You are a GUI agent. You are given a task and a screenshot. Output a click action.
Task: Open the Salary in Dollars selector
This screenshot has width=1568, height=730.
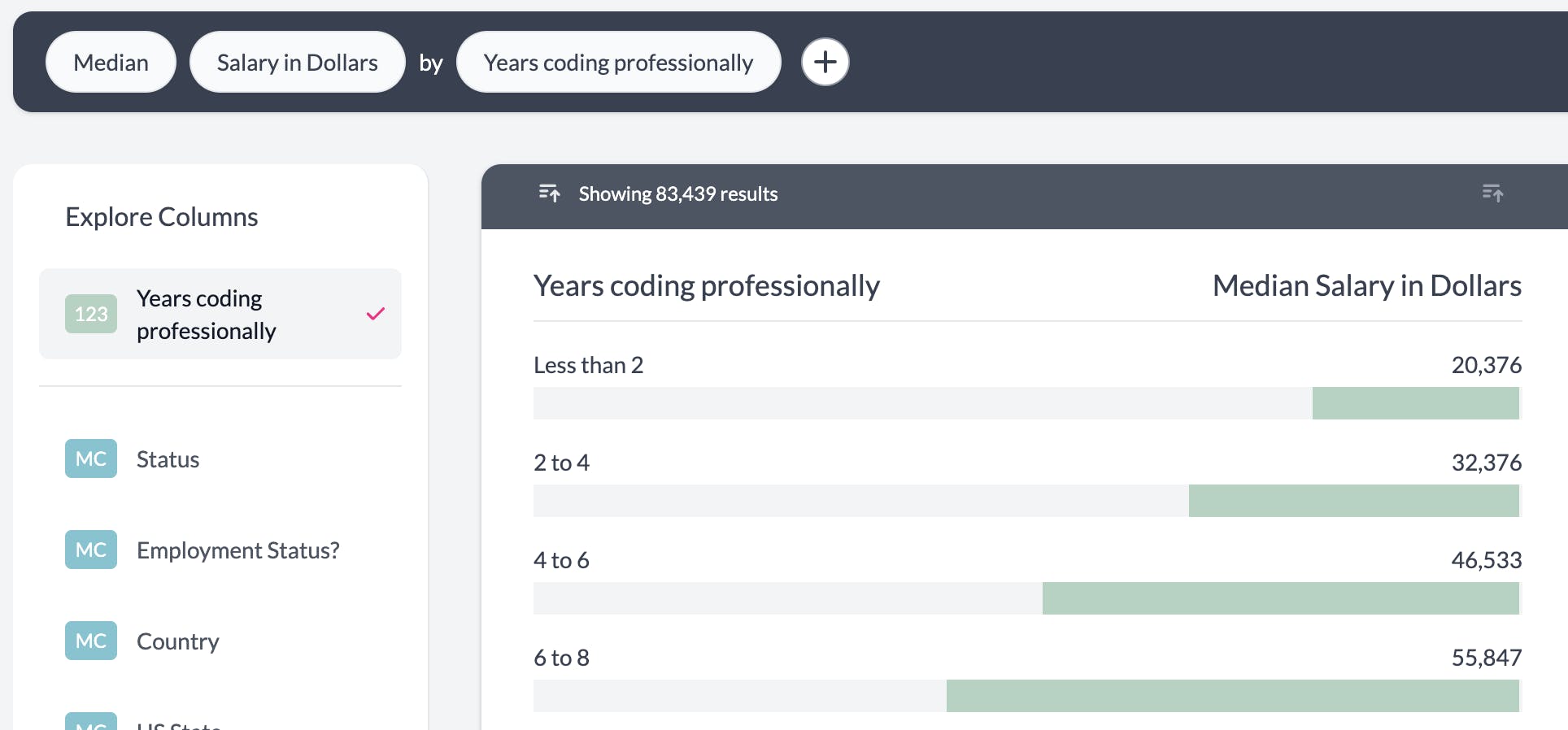click(297, 63)
